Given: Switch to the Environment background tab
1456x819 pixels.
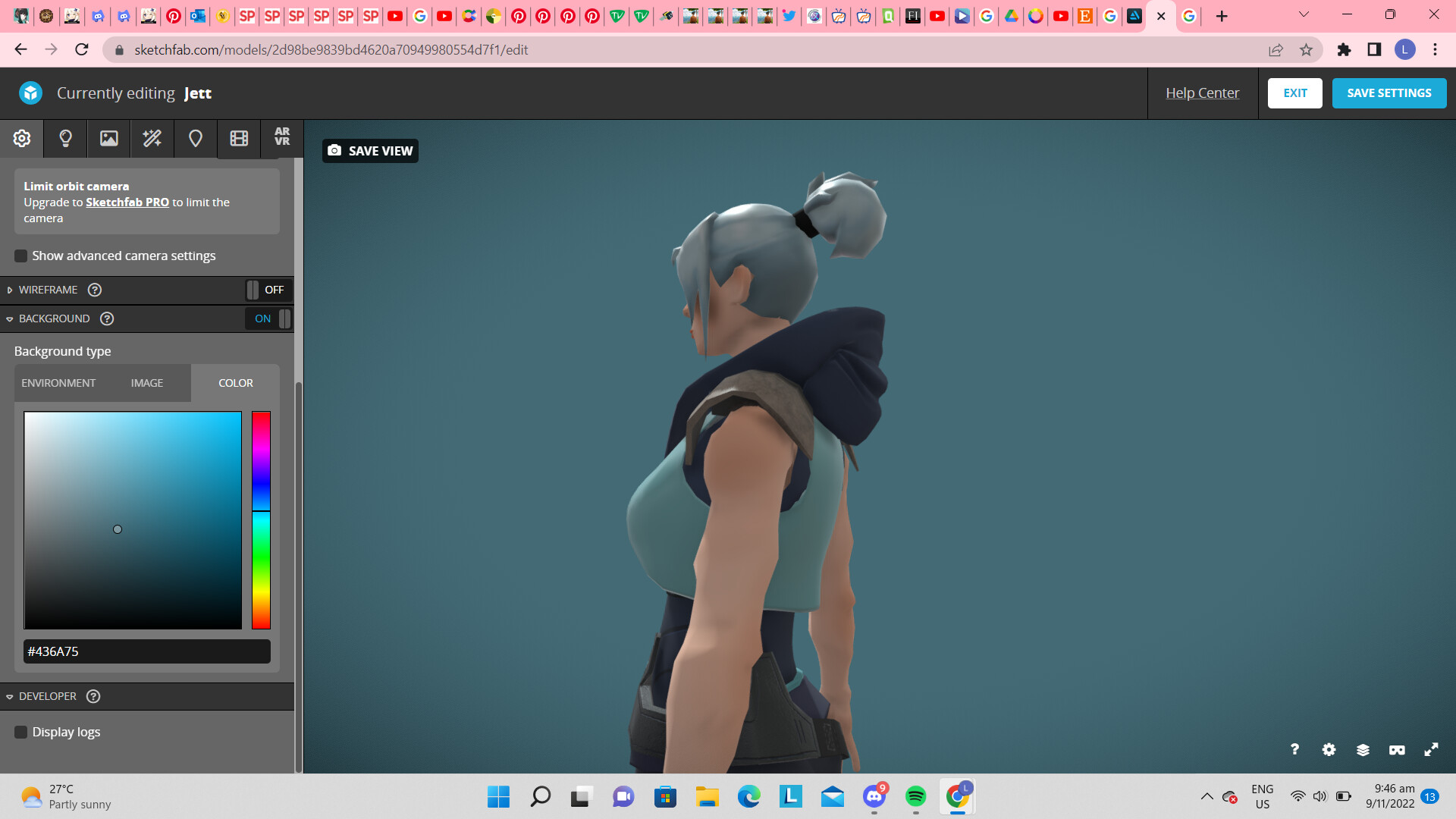Looking at the screenshot, I should [x=58, y=383].
